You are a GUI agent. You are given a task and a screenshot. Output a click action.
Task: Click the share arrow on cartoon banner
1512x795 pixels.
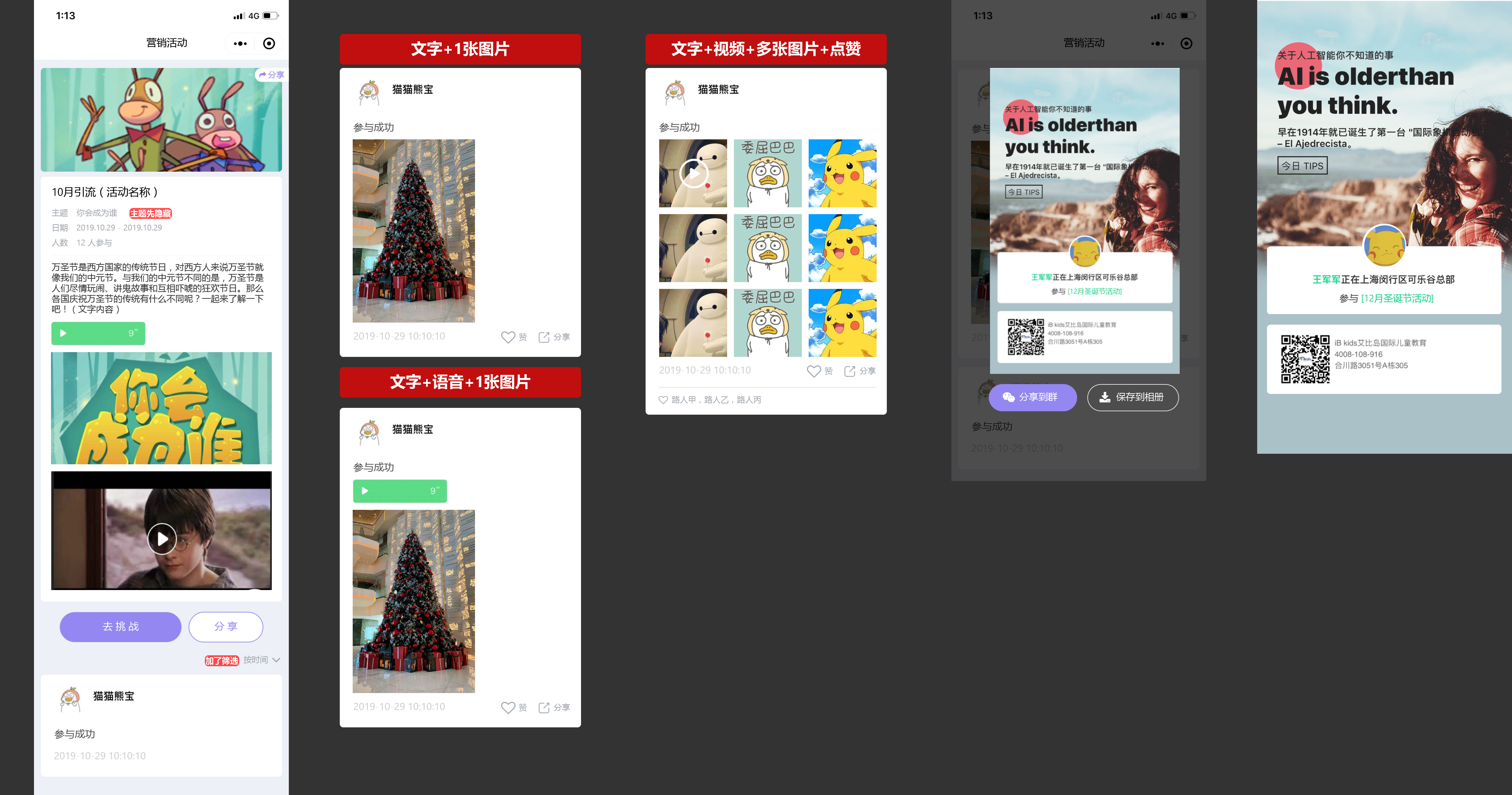tap(270, 74)
